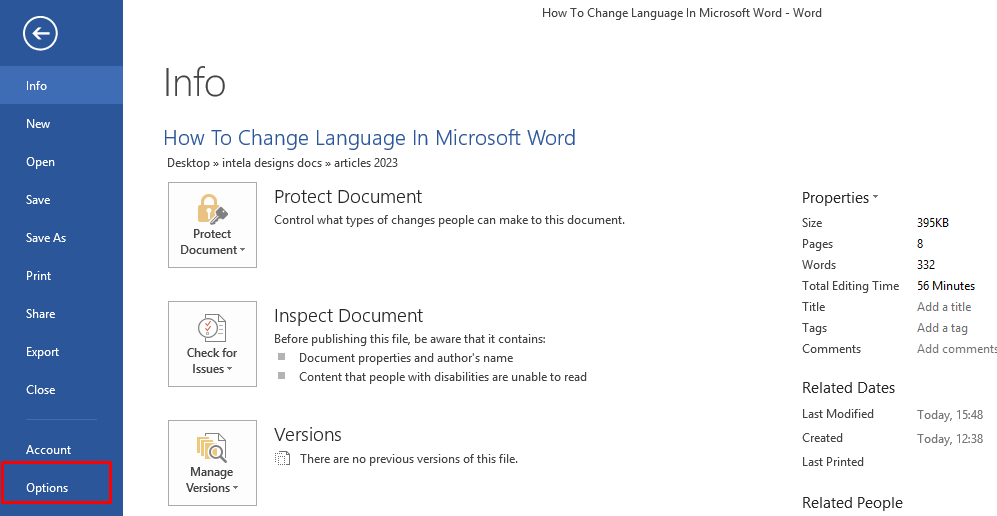Click the Desktop path segment
The width and height of the screenshot is (997, 516).
[x=188, y=163]
